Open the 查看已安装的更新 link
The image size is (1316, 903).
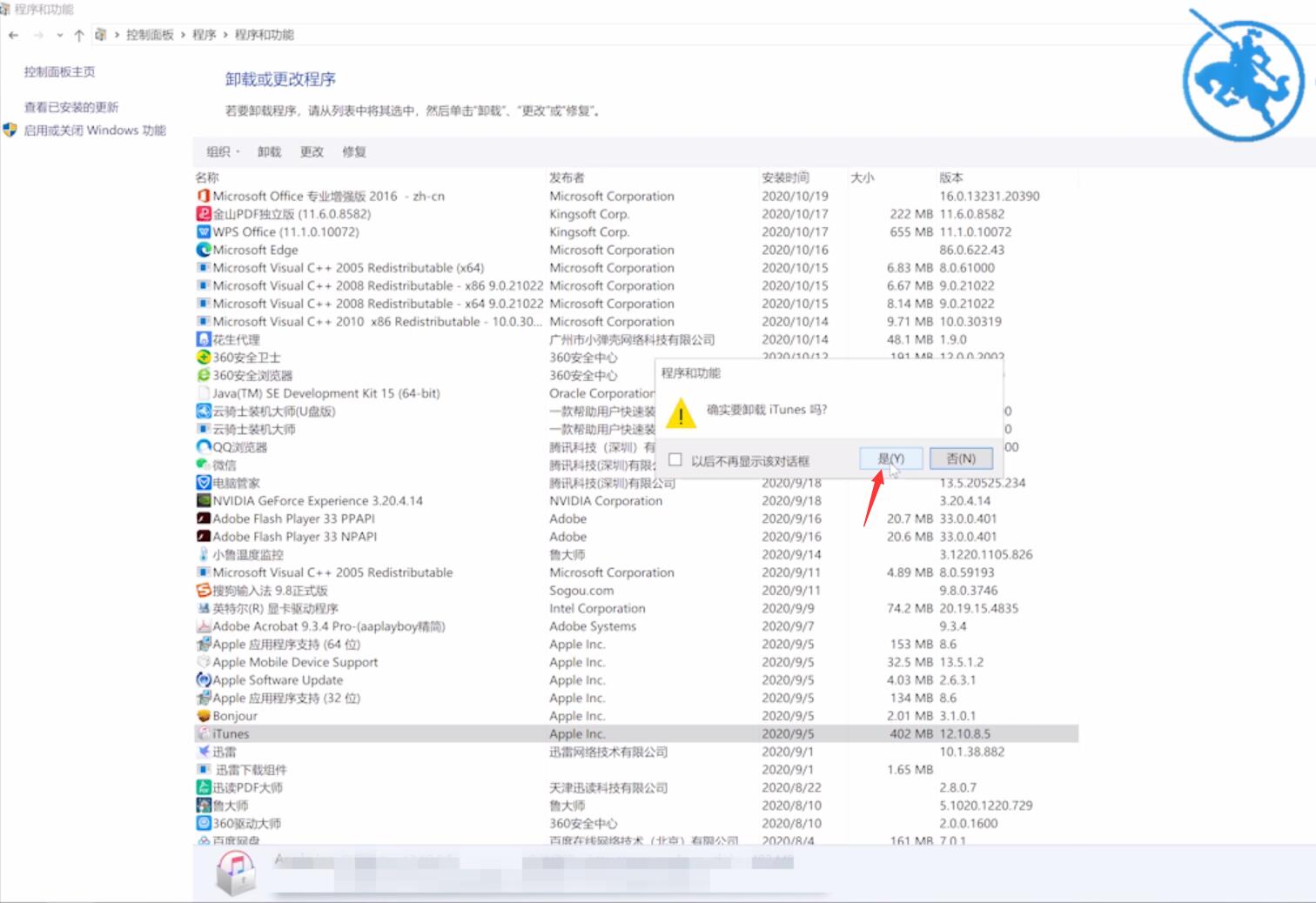tap(71, 107)
